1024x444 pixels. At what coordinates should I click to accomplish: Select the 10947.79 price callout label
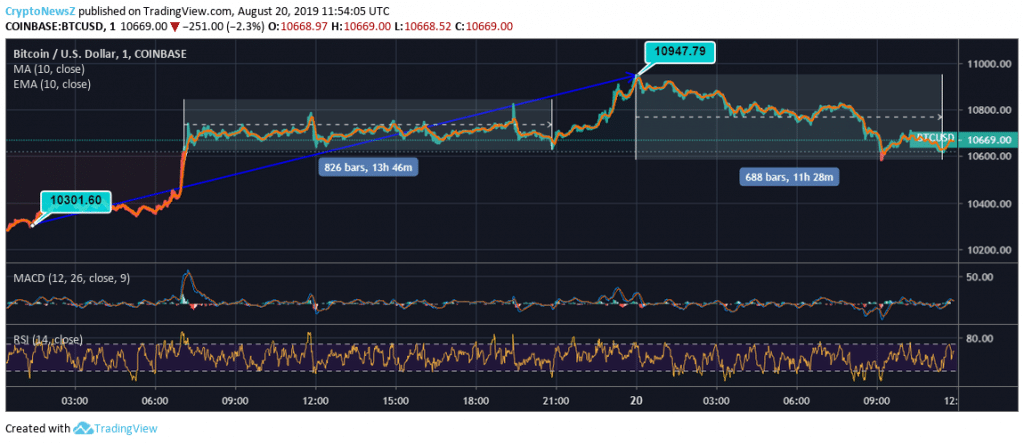click(680, 51)
